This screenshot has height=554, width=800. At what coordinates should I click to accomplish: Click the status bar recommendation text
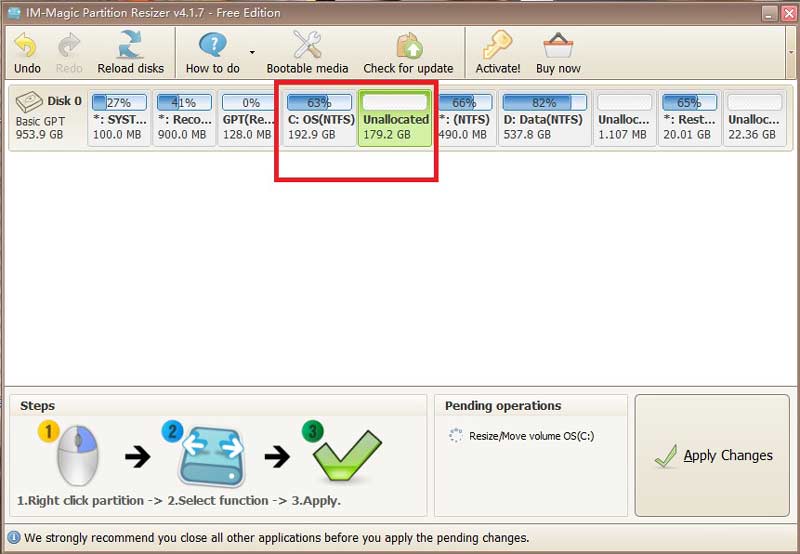coord(277,538)
